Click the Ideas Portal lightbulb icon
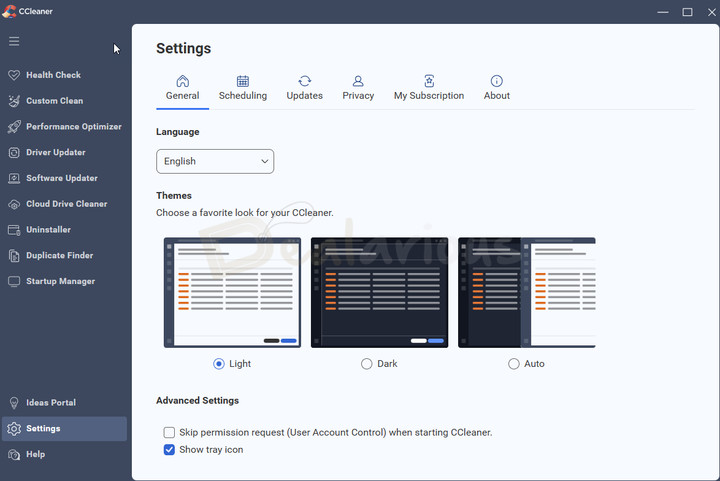Image resolution: width=720 pixels, height=481 pixels. [14, 403]
